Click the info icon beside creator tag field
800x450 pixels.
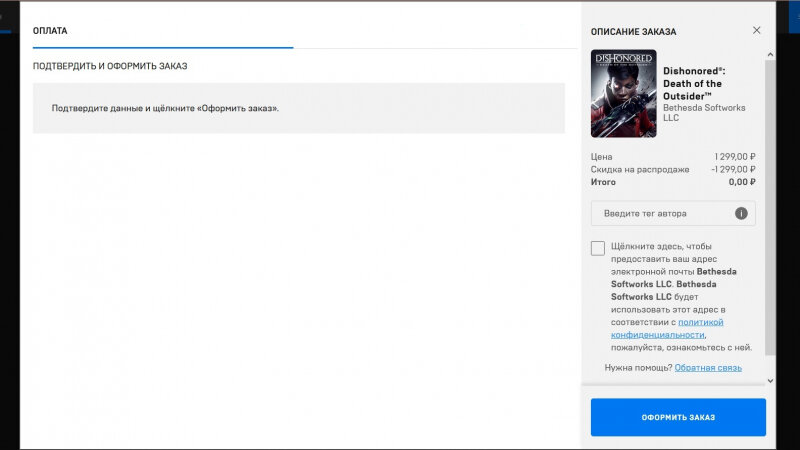[741, 213]
